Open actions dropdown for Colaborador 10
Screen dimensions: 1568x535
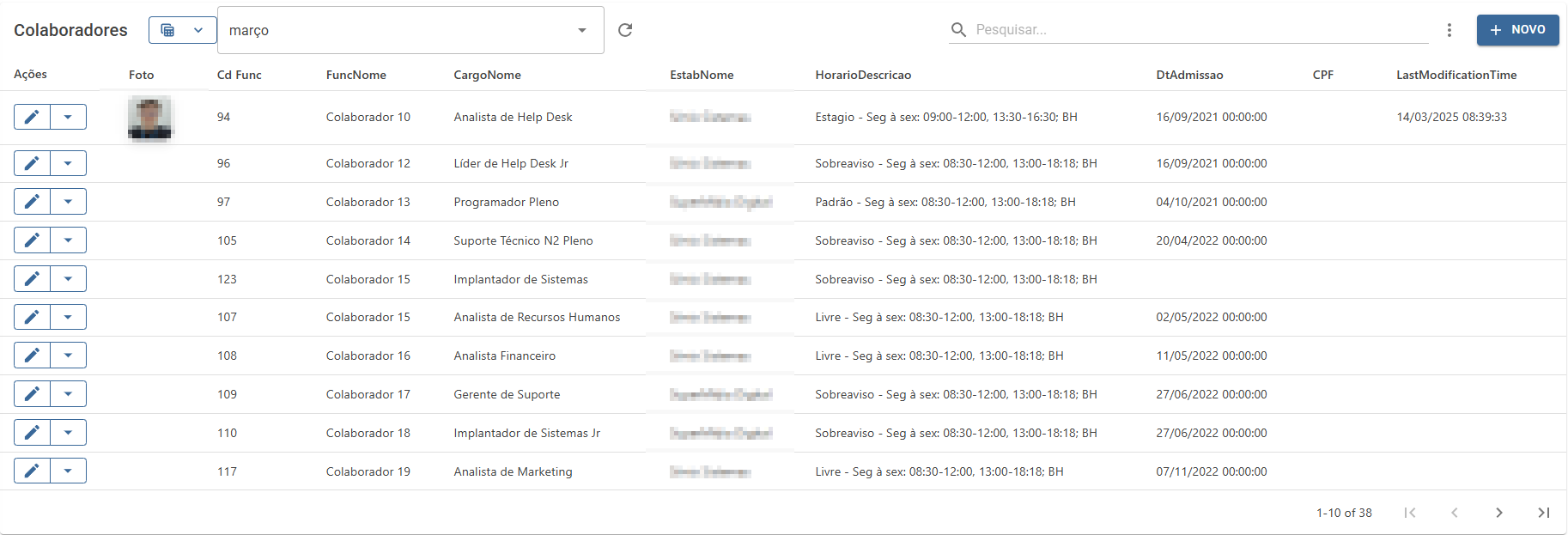click(68, 117)
